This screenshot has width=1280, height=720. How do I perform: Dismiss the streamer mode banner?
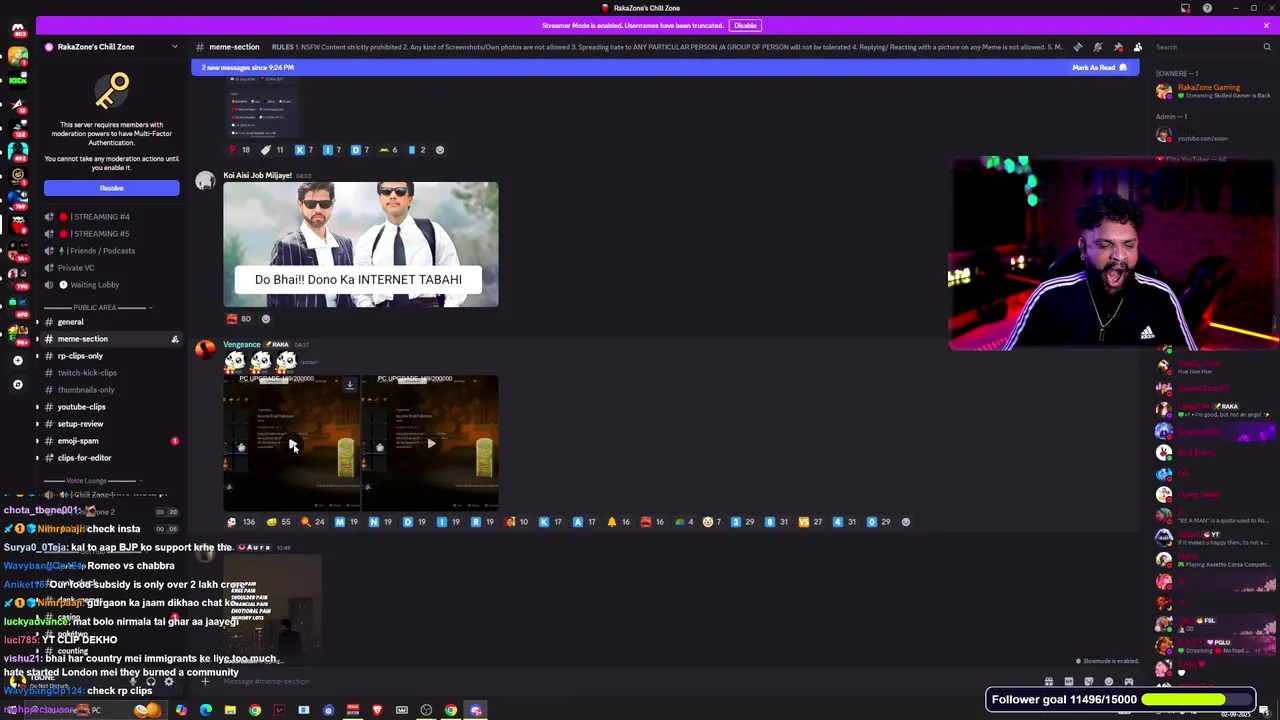[1266, 25]
